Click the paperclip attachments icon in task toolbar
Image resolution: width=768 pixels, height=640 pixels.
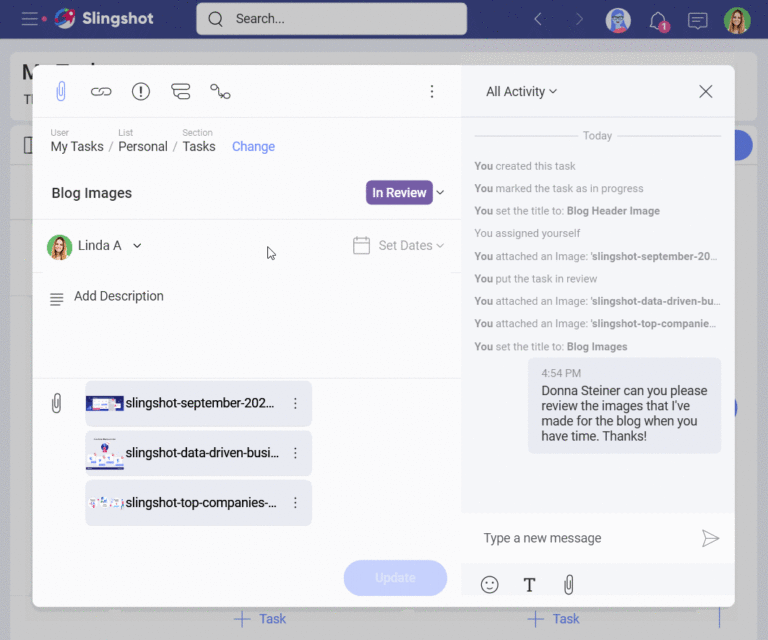(x=60, y=92)
